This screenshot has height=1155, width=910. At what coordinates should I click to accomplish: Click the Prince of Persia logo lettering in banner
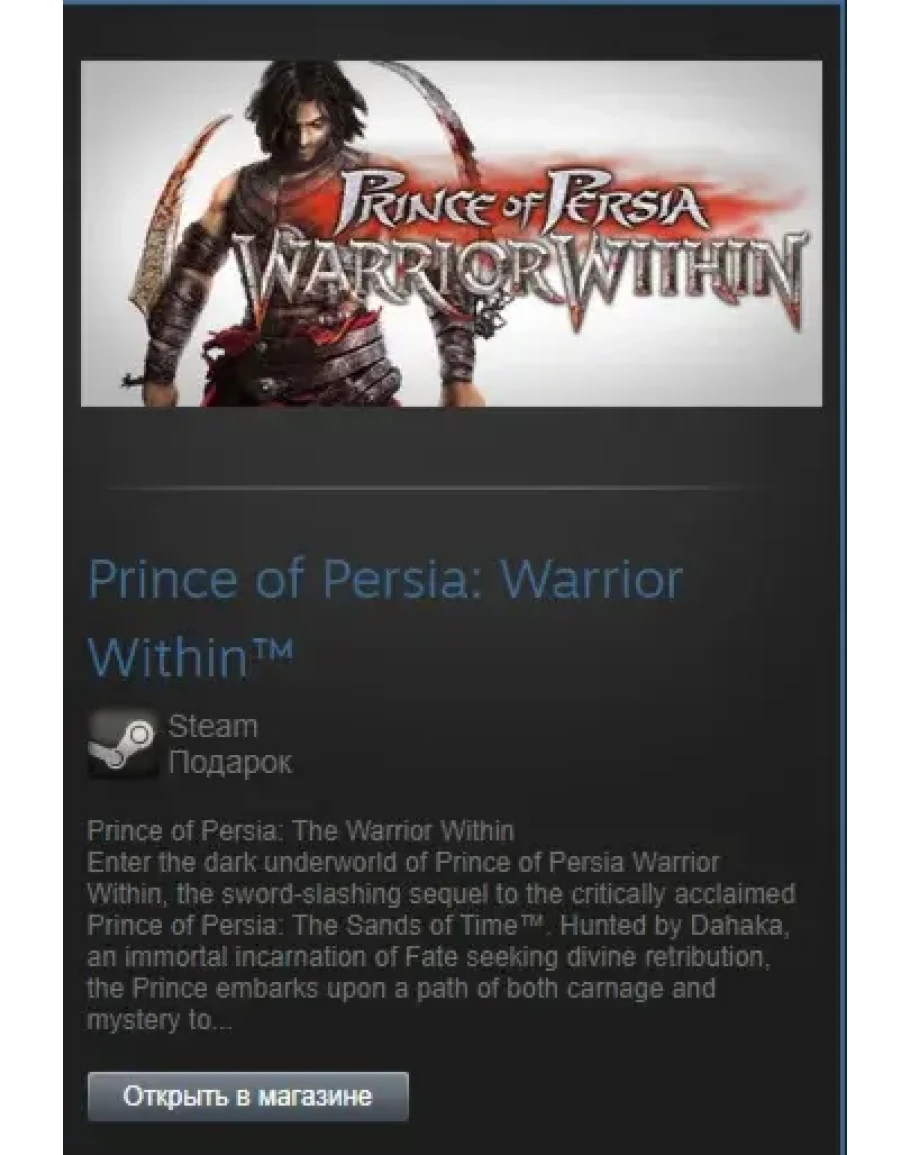(523, 200)
